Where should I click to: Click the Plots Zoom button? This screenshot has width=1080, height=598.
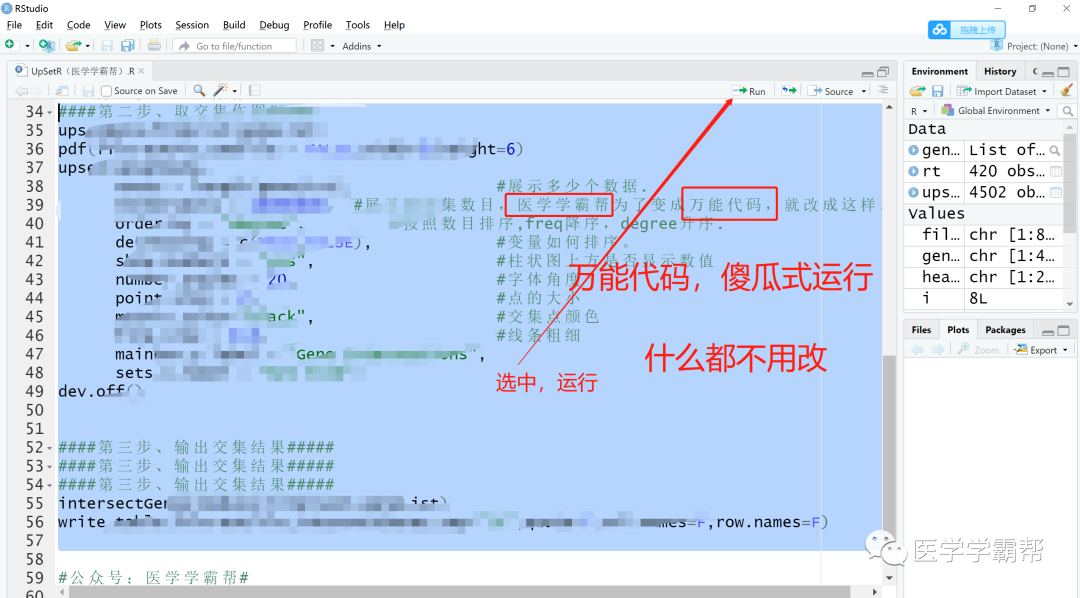pos(978,349)
